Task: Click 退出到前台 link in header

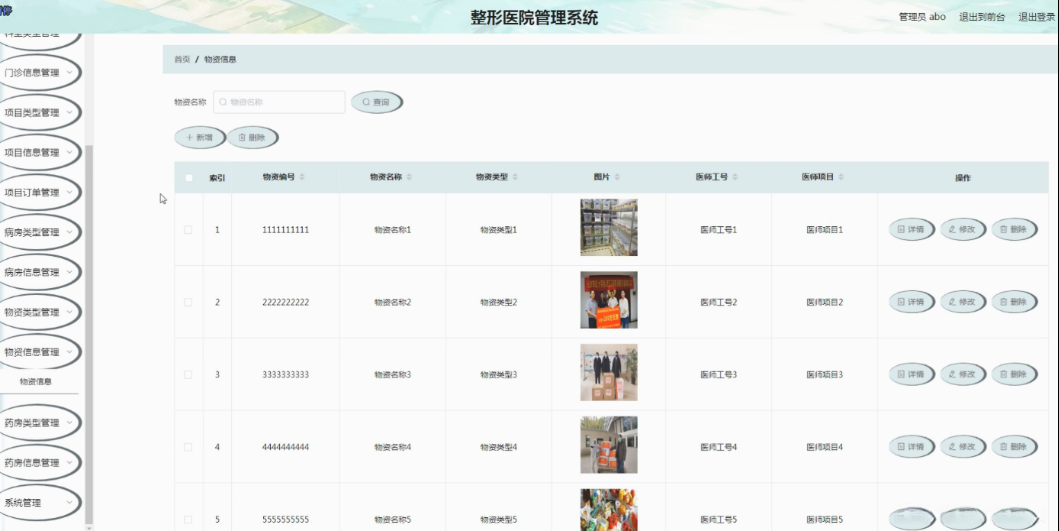Action: click(x=982, y=17)
